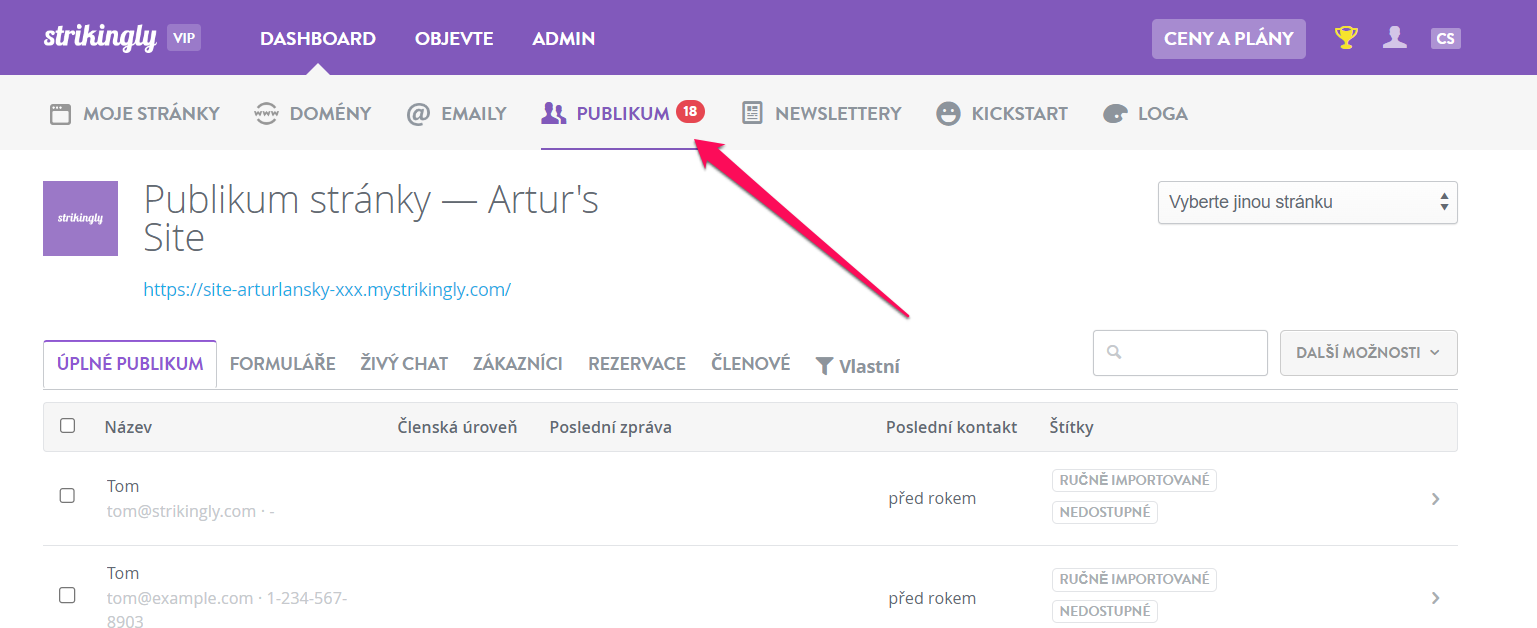
Task: Click the Štítky column header
Action: click(x=1072, y=427)
